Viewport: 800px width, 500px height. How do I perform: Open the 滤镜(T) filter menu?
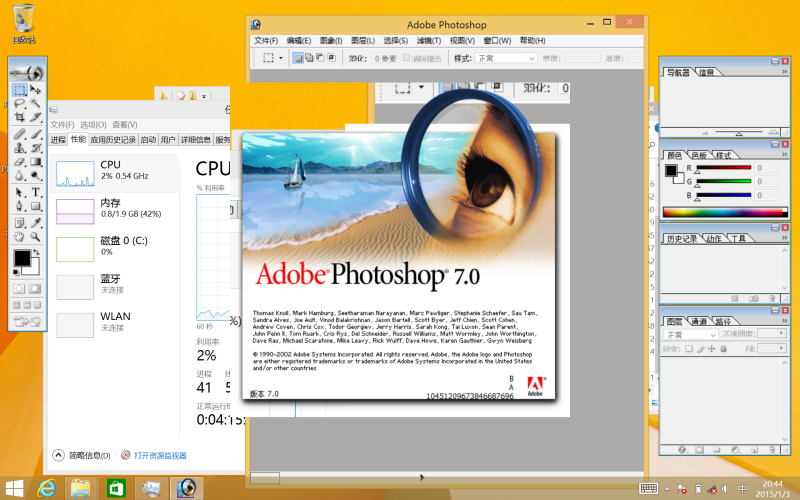tap(429, 40)
